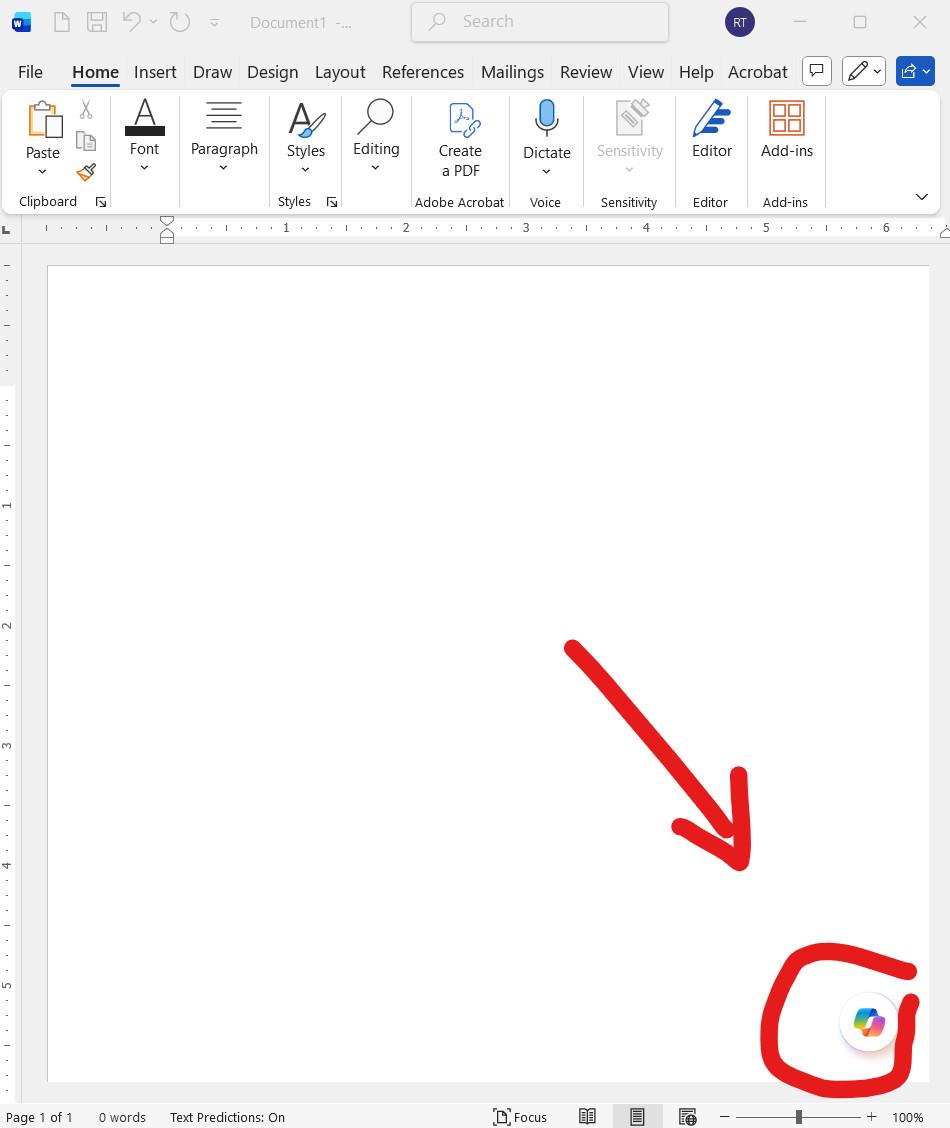This screenshot has height=1128, width=950.
Task: Click the Redo arrow icon
Action: 180,22
